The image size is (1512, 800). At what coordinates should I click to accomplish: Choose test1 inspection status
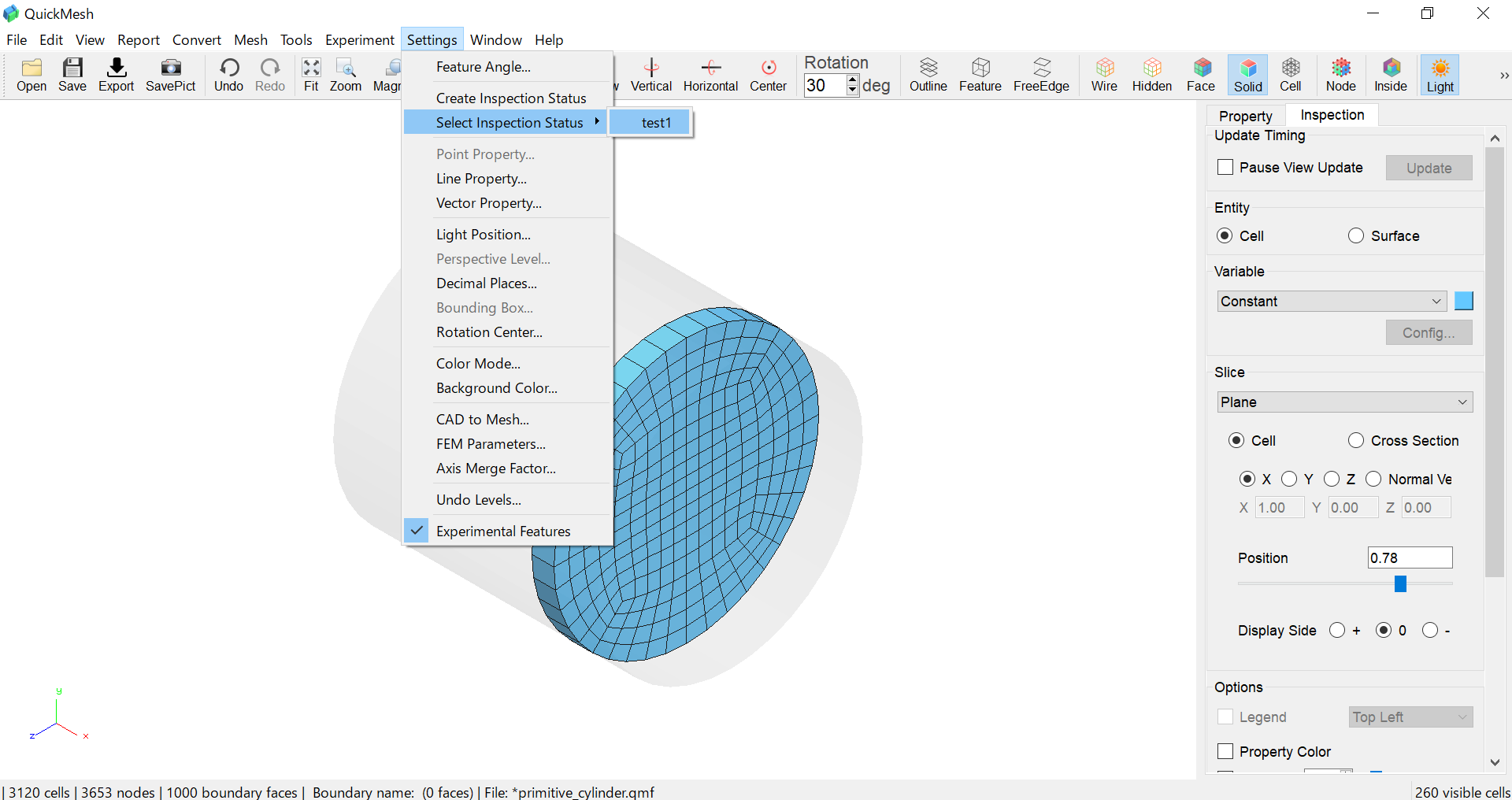coord(650,122)
